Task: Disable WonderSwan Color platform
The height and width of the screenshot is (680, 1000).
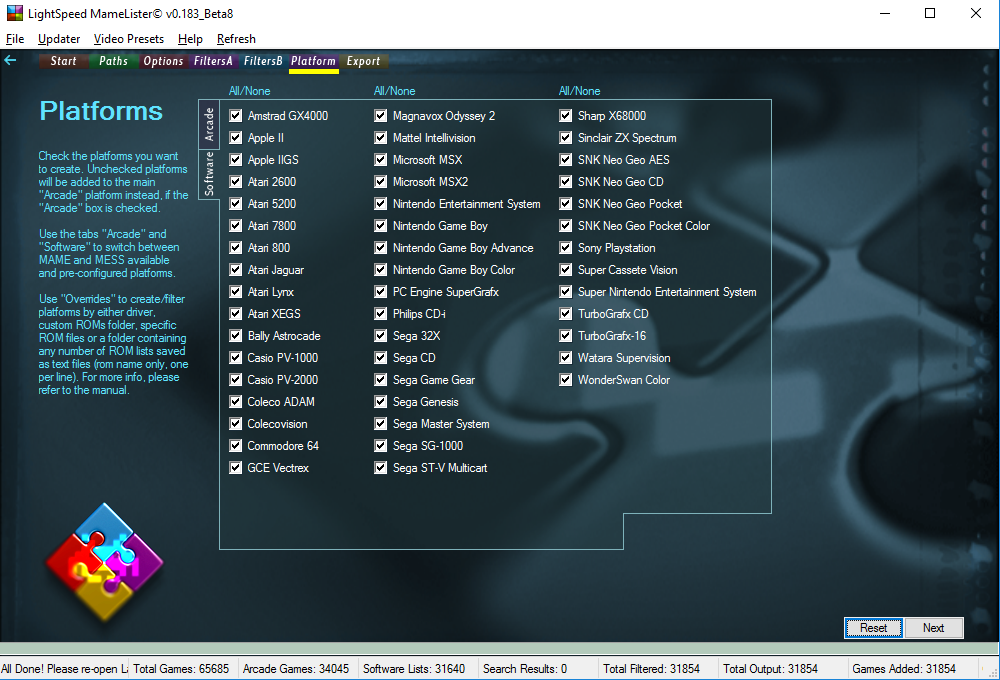Action: coord(566,380)
